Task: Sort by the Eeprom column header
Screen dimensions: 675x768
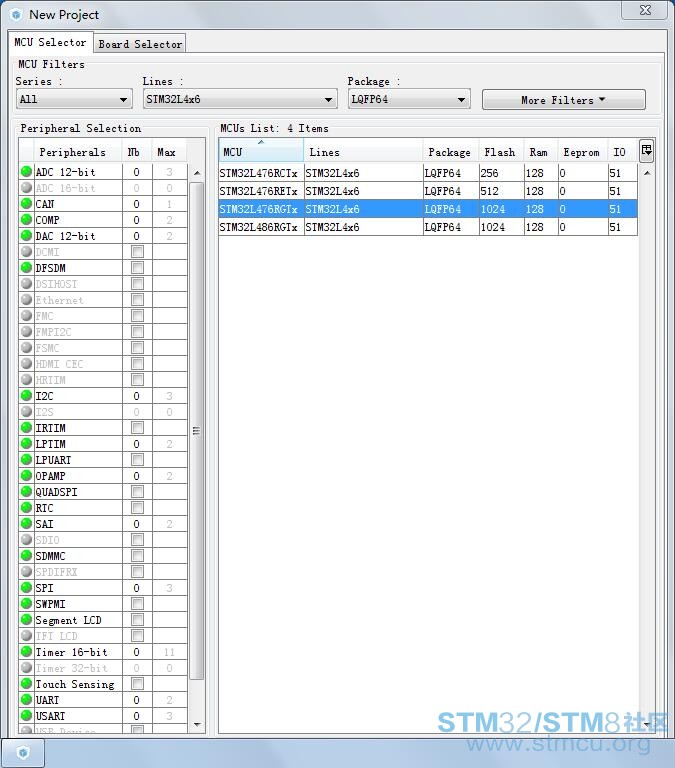Action: click(582, 152)
